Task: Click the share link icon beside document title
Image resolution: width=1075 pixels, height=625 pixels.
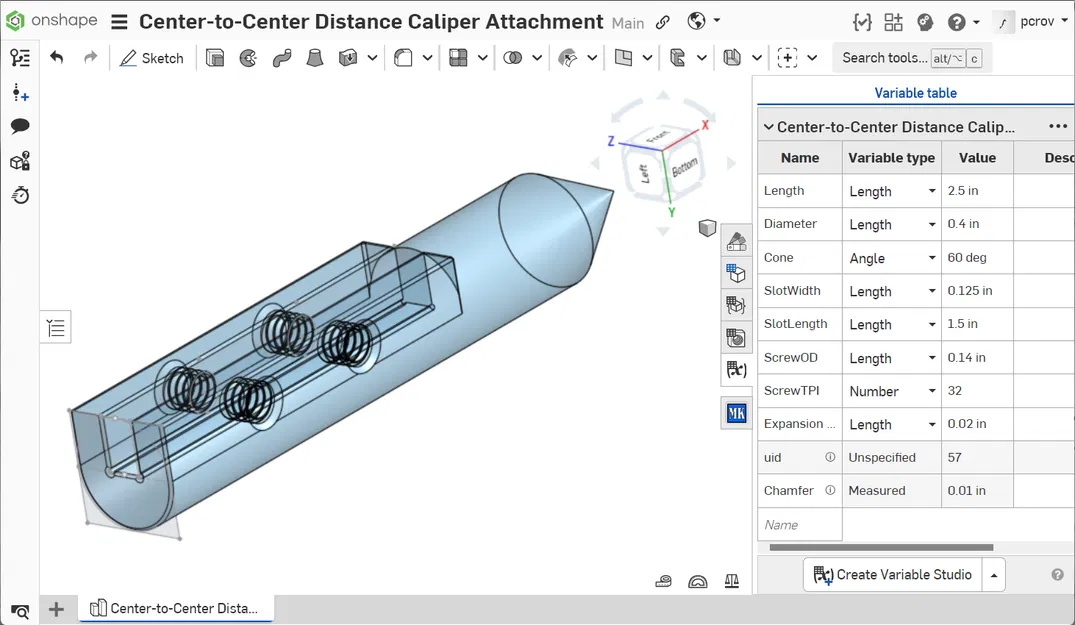Action: point(663,21)
